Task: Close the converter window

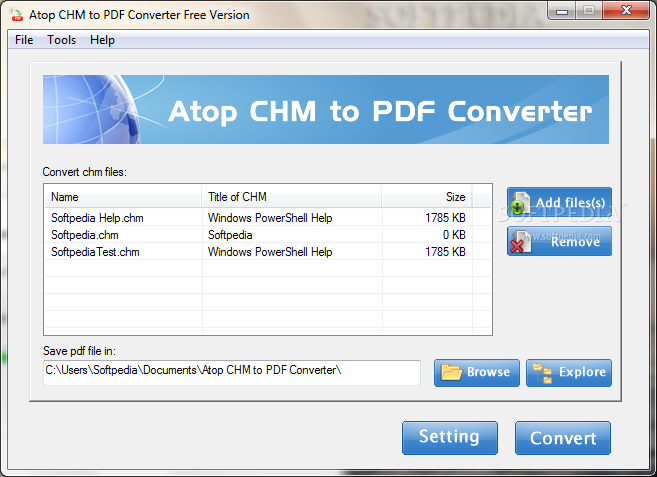Action: (x=626, y=11)
